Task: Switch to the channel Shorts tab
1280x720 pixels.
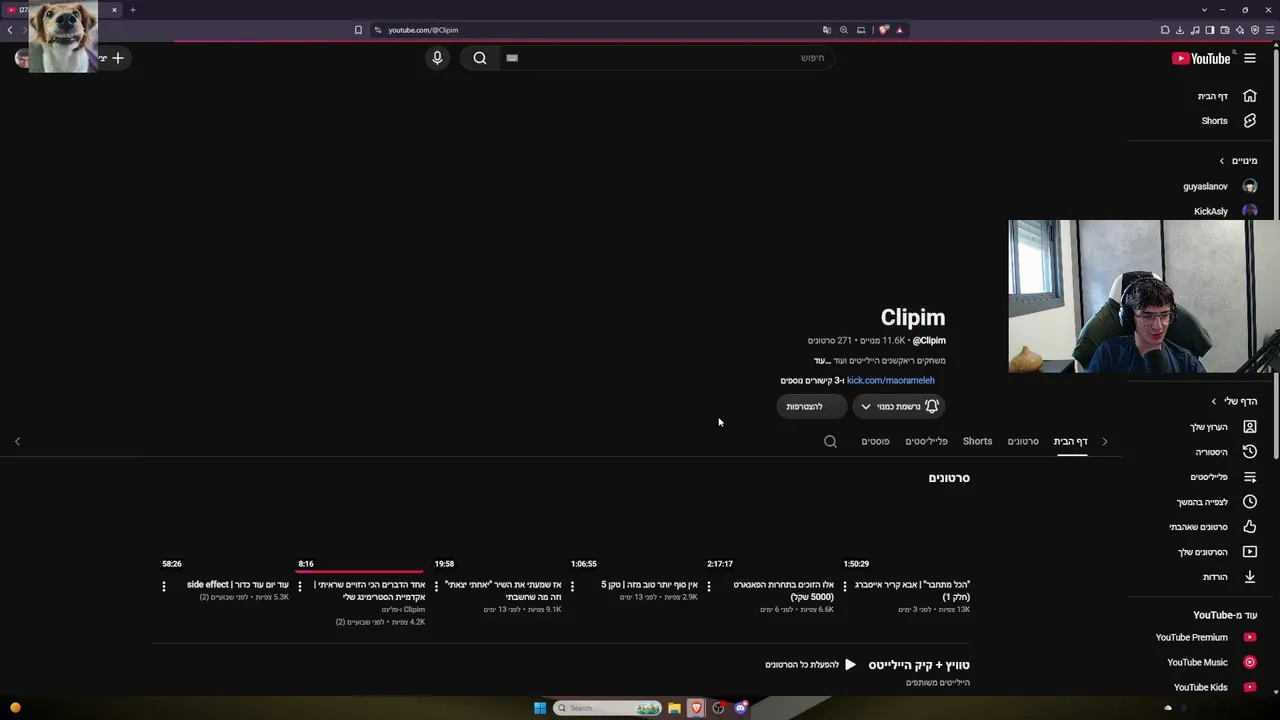Action: (x=977, y=441)
